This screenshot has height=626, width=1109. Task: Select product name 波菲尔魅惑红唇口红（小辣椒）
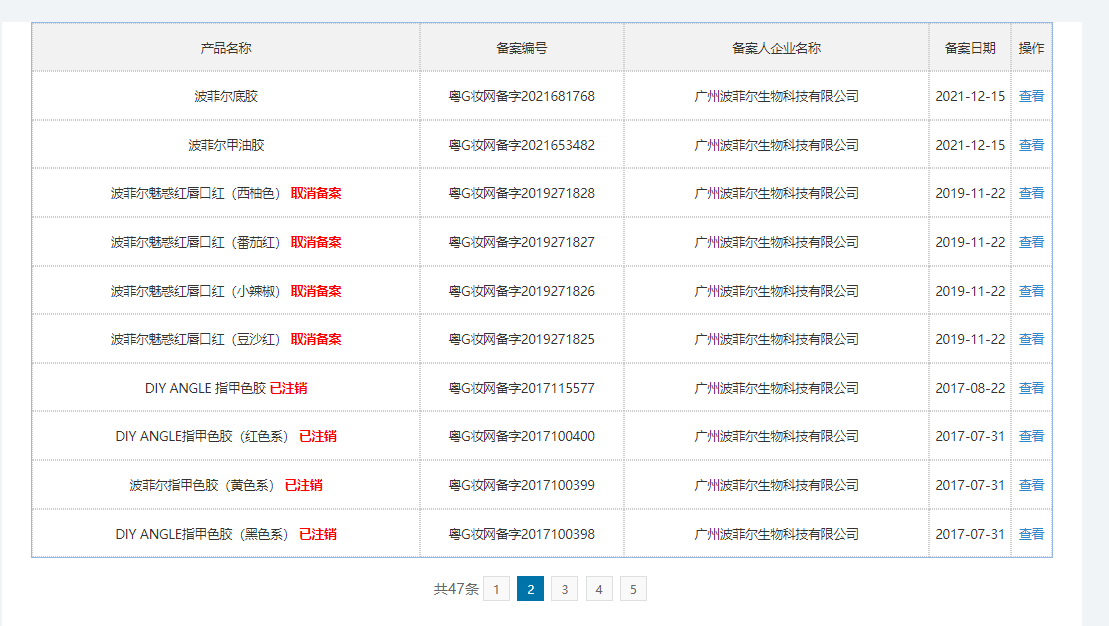(198, 291)
